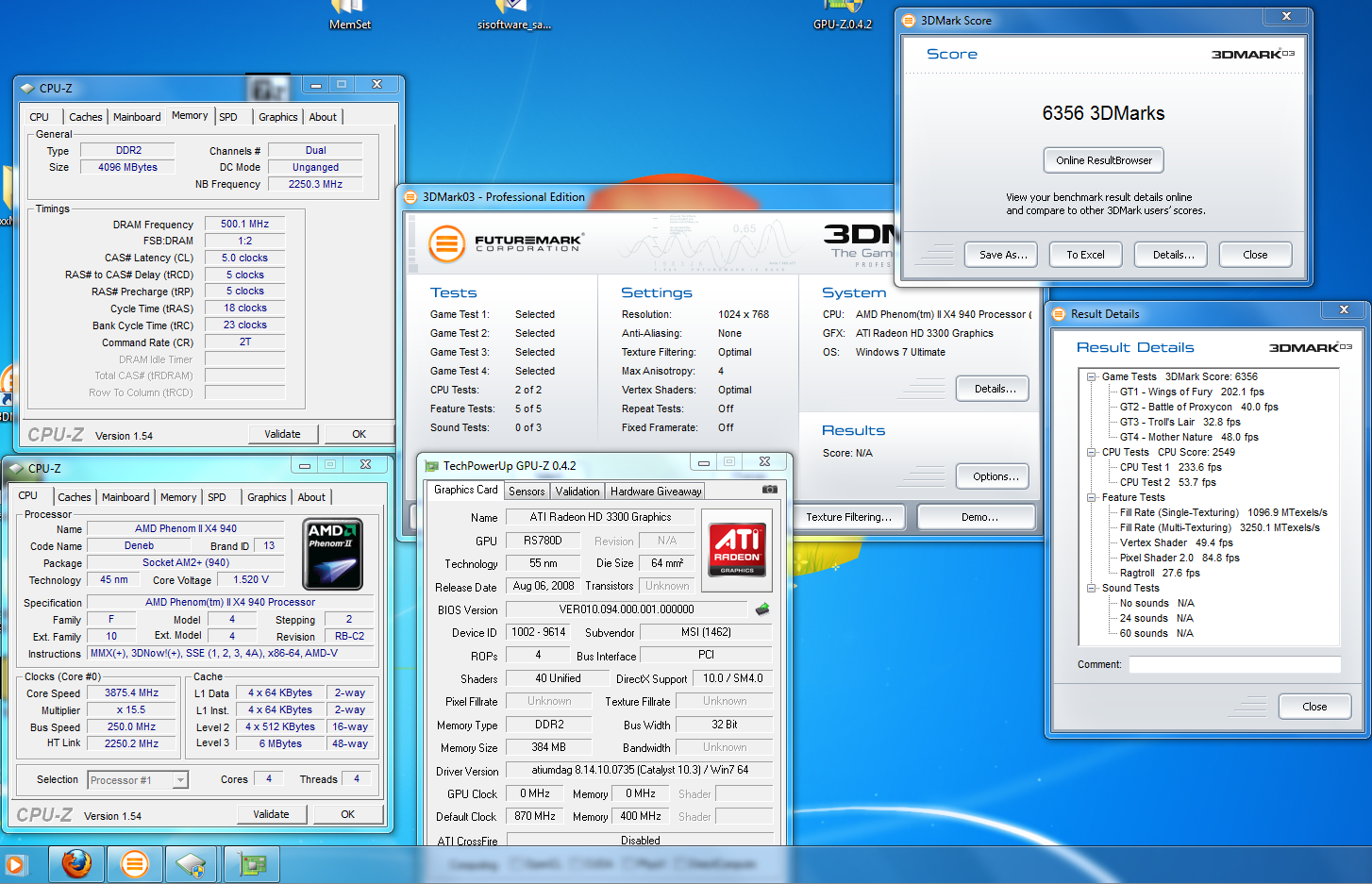
Task: Click the title bar icon of the CPU-Z Memory window
Action: [x=27, y=89]
